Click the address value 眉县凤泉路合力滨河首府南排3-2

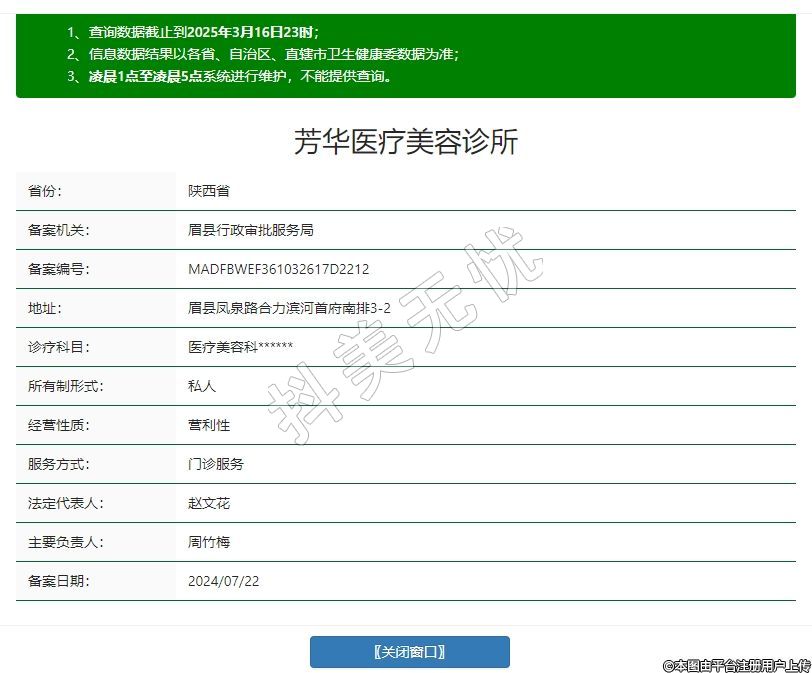pyautogui.click(x=289, y=308)
